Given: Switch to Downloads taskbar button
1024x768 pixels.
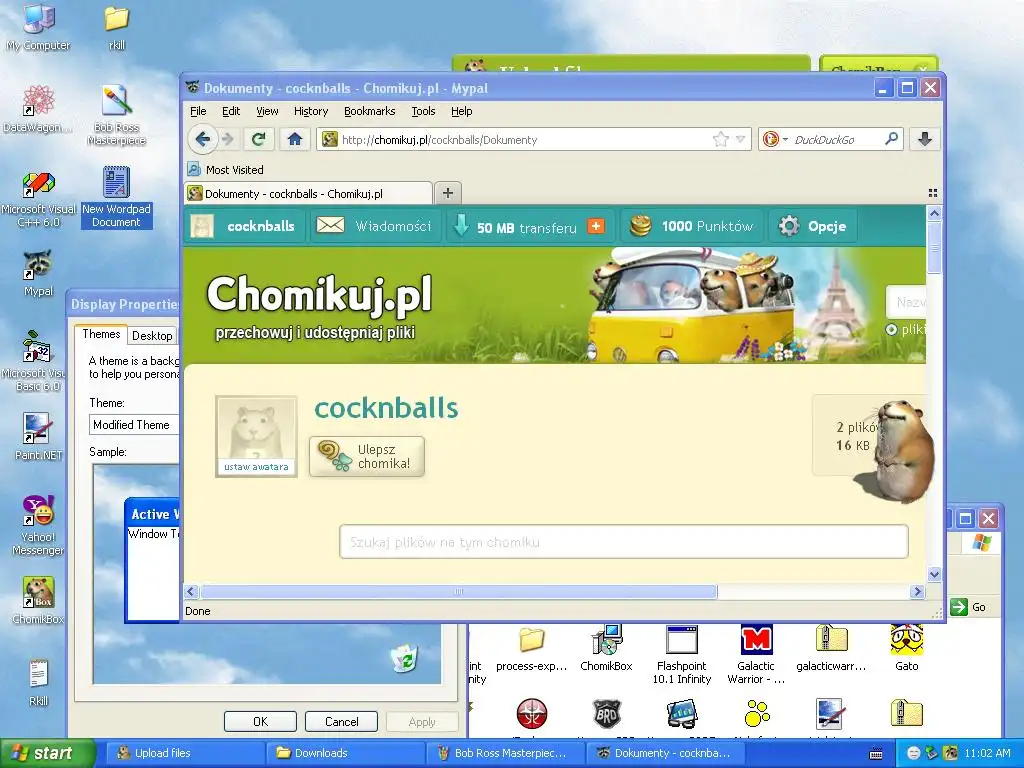Looking at the screenshot, I should [x=345, y=753].
